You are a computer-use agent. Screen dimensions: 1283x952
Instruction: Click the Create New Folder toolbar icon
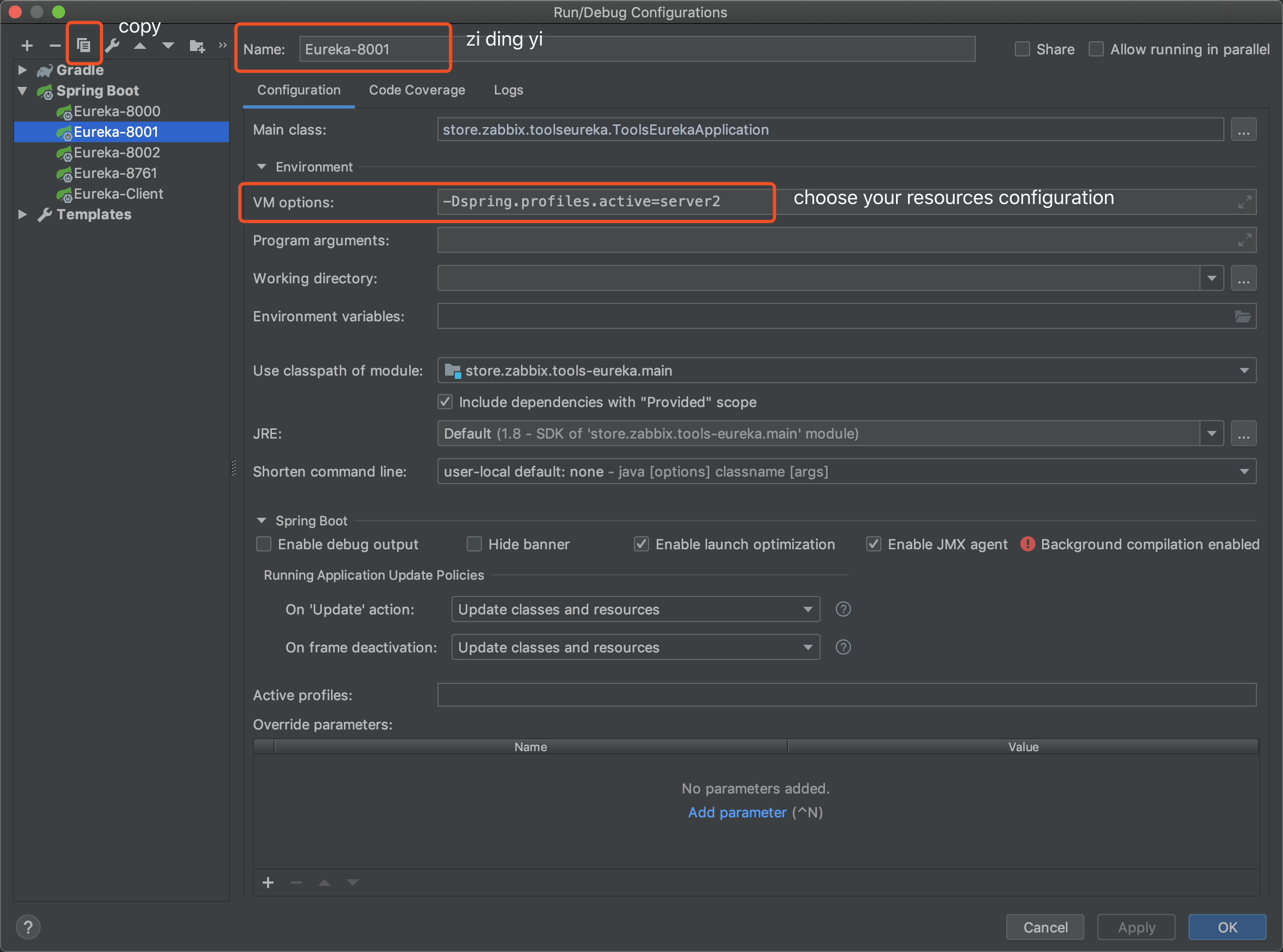click(197, 46)
